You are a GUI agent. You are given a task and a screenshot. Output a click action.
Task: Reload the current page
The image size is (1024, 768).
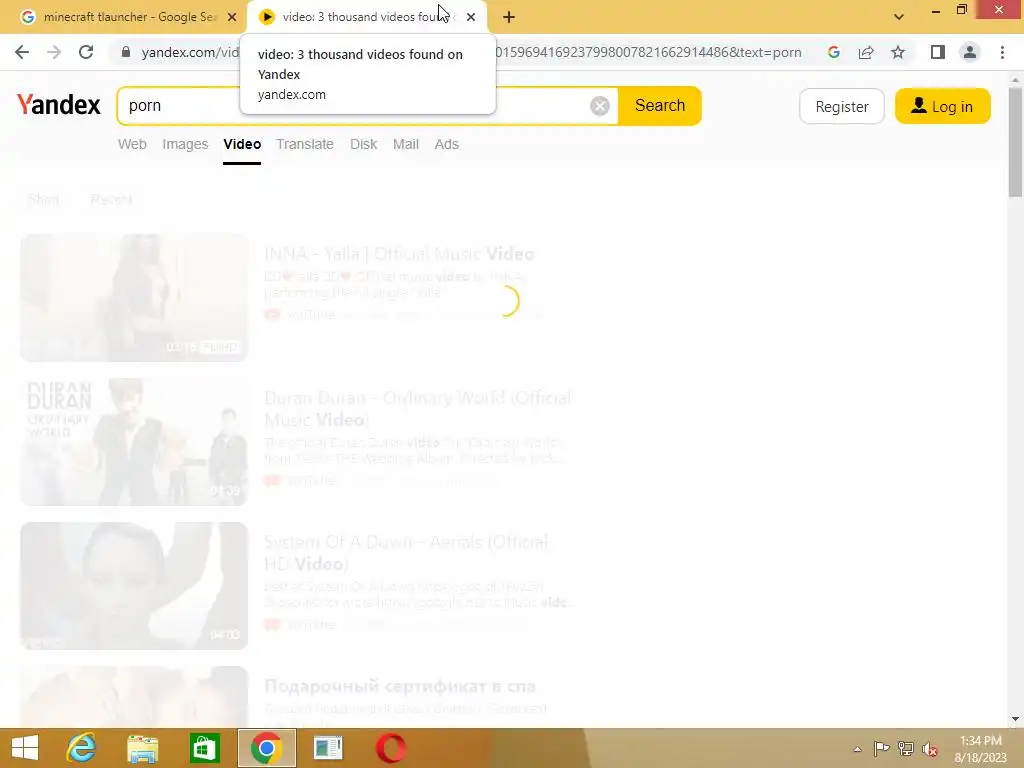coord(86,52)
